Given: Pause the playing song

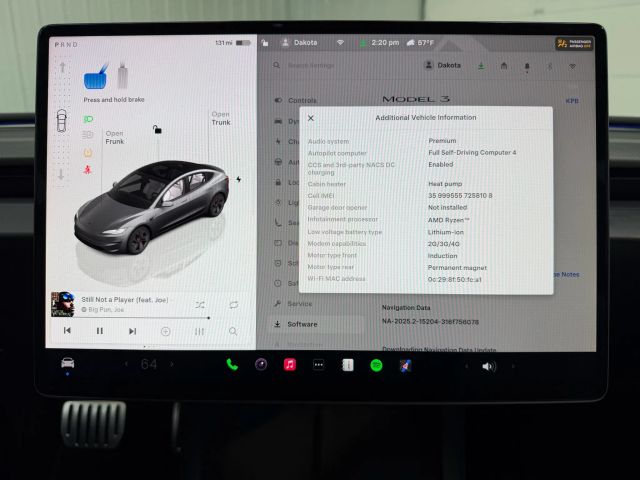Looking at the screenshot, I should [x=100, y=331].
